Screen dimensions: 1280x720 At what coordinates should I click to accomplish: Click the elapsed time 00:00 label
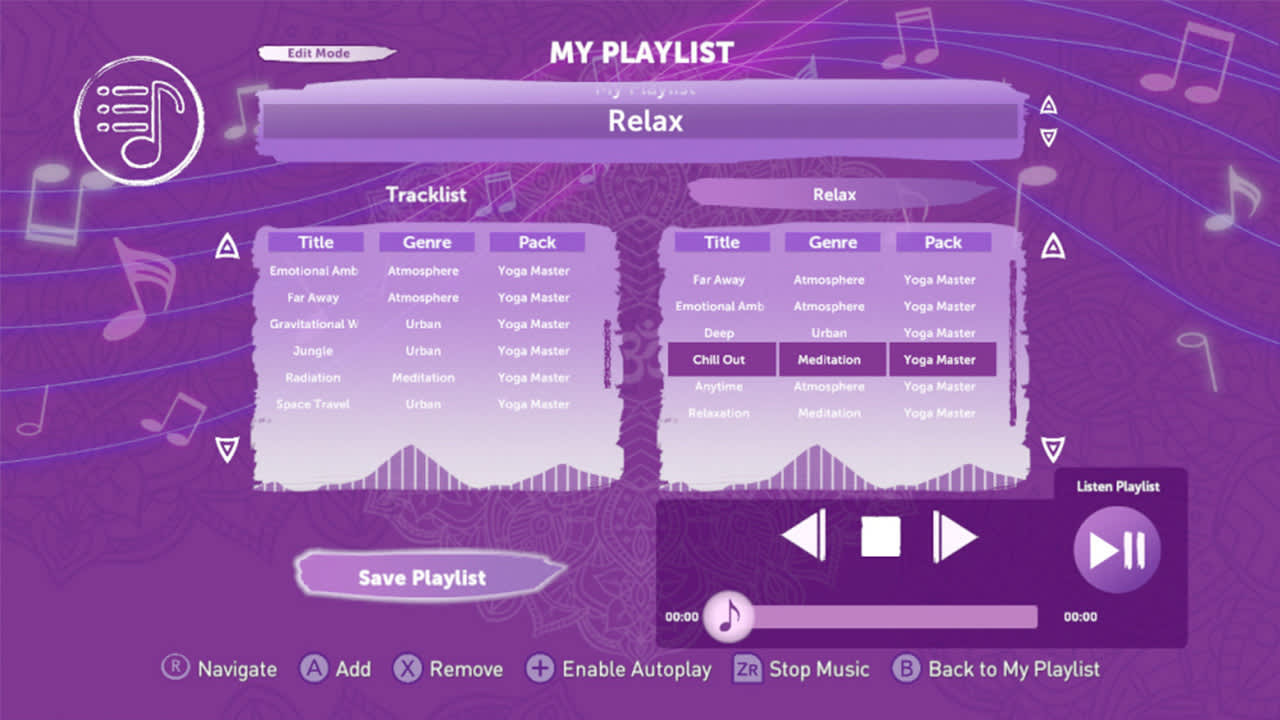coord(682,617)
